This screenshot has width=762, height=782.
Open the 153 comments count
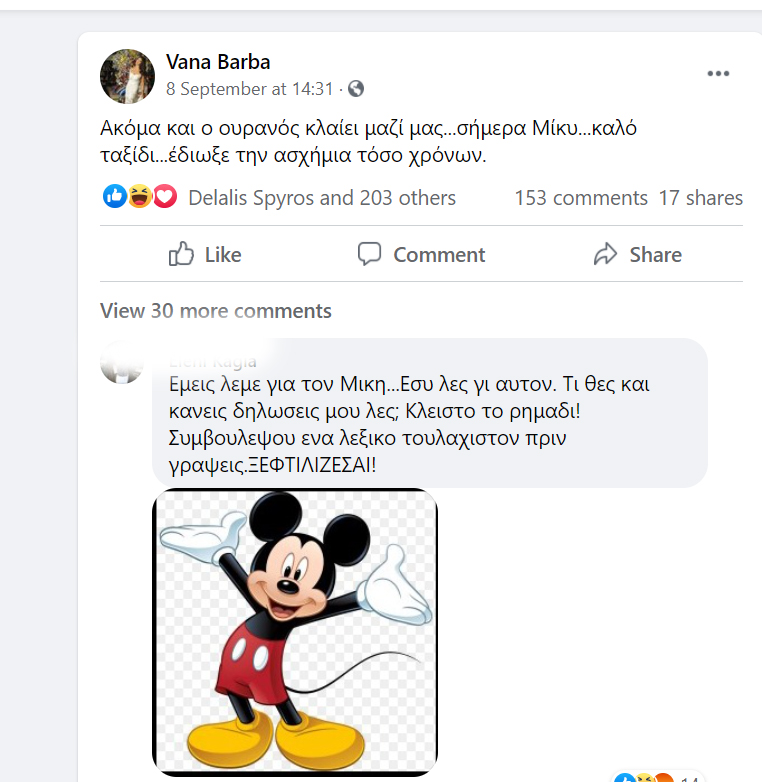click(x=580, y=198)
